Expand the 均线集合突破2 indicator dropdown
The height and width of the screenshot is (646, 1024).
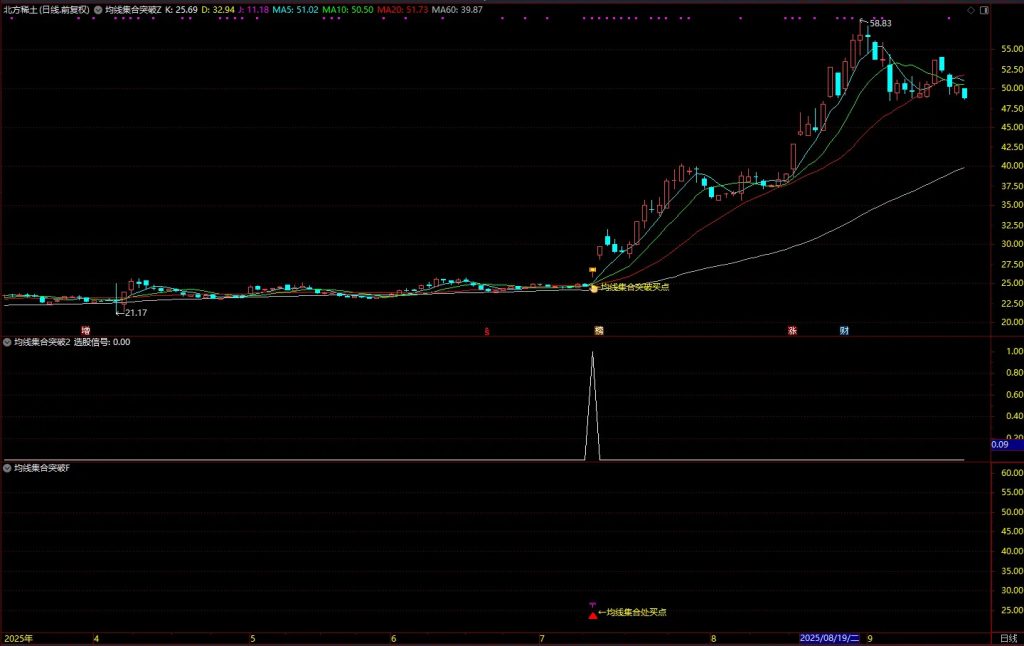[x=8, y=342]
